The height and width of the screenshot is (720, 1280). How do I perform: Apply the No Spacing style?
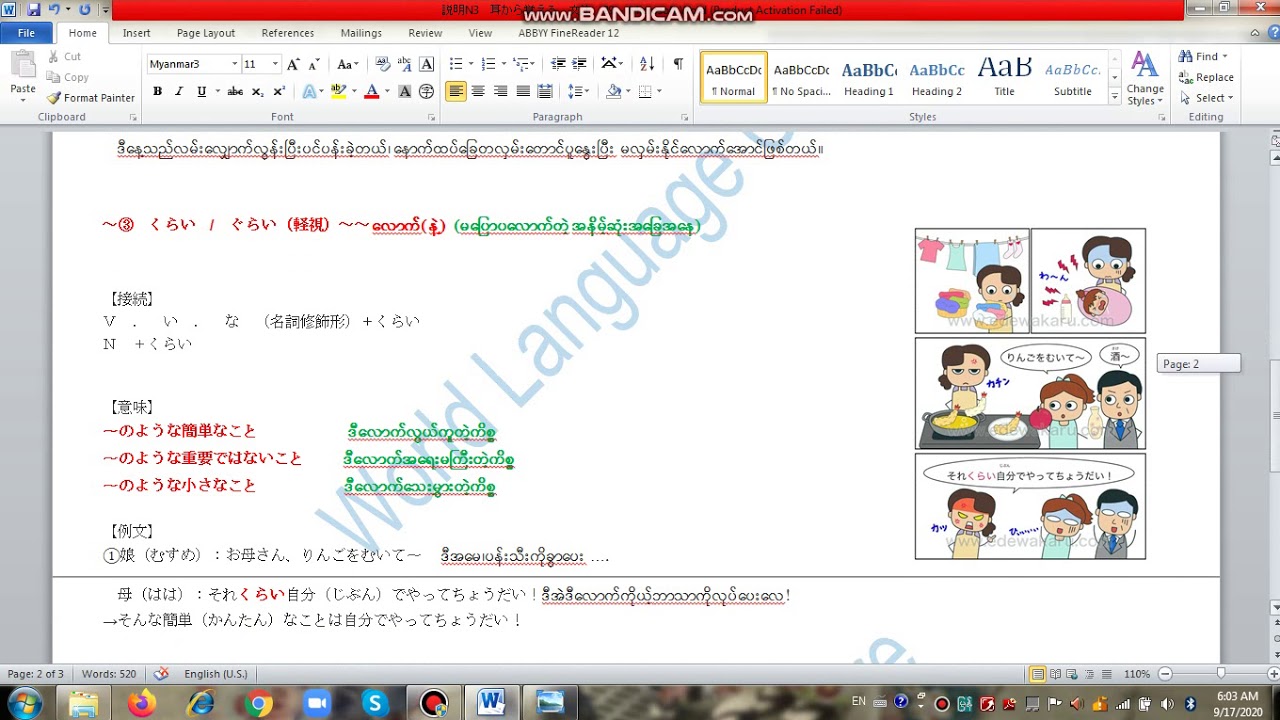coord(802,78)
